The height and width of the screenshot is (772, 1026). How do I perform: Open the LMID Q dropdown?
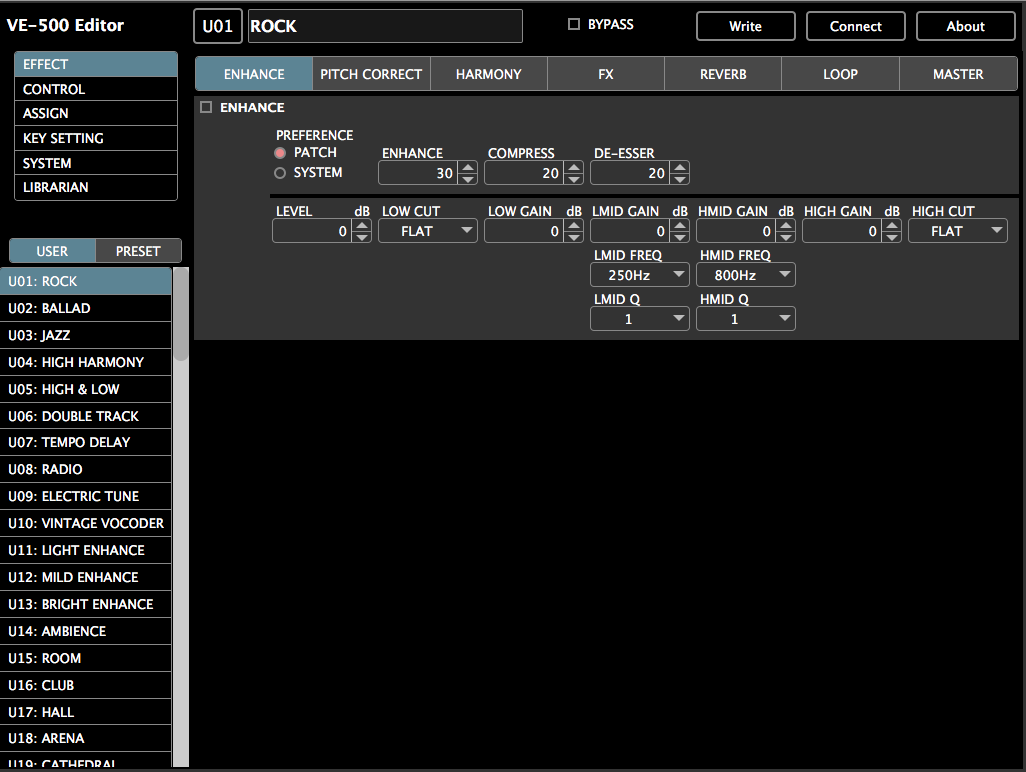pyautogui.click(x=640, y=319)
